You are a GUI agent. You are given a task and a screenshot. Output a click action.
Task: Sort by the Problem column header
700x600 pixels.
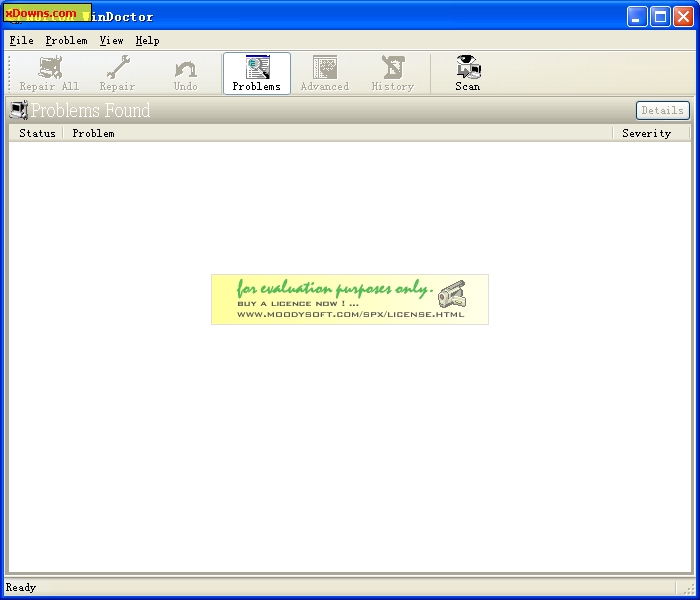click(338, 133)
